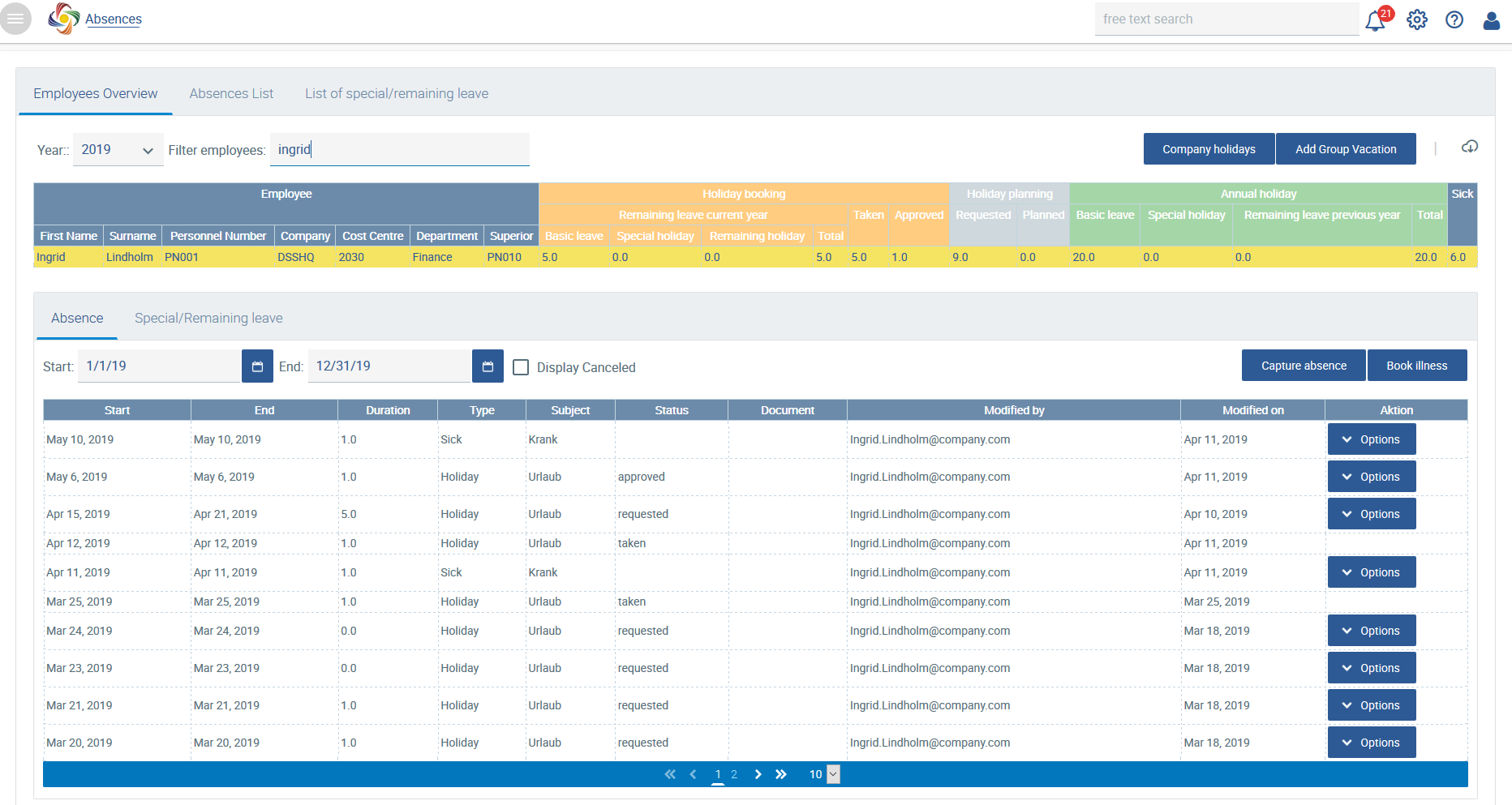The image size is (1512, 805).
Task: Select the Special/Remaining leave sub-tab
Action: tap(208, 318)
